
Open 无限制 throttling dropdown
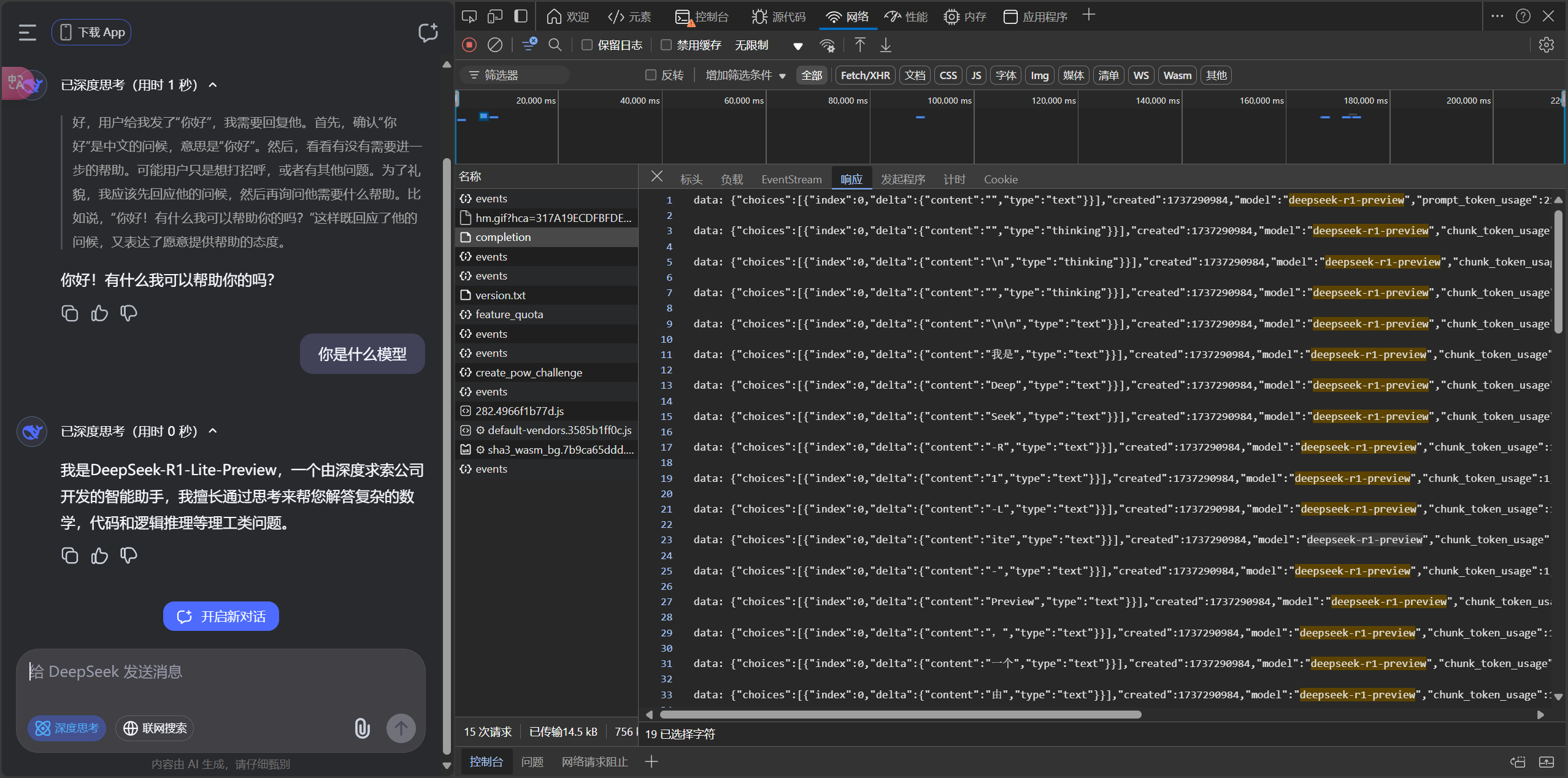(x=769, y=45)
